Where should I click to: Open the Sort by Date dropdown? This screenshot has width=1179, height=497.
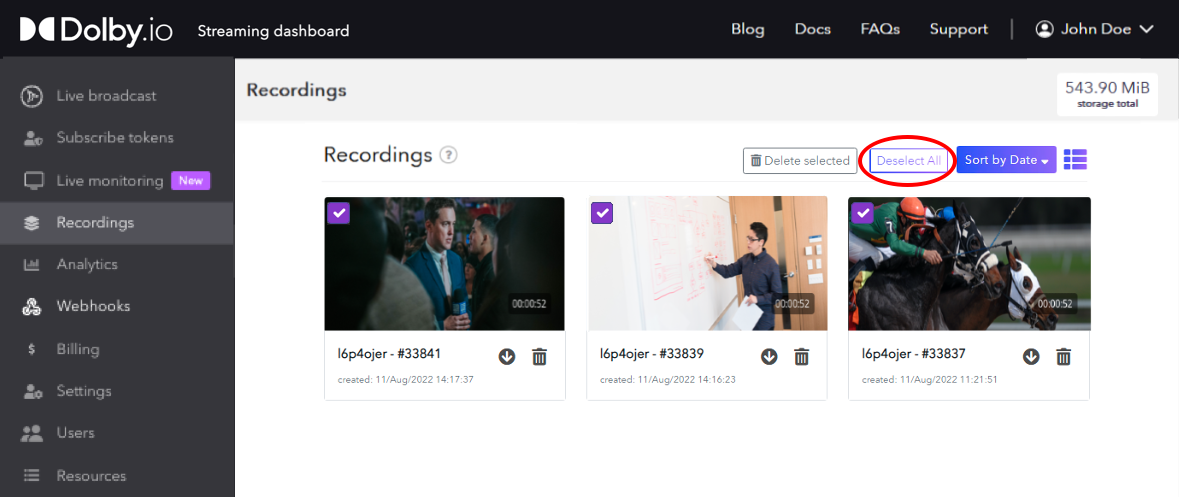[x=1006, y=160]
